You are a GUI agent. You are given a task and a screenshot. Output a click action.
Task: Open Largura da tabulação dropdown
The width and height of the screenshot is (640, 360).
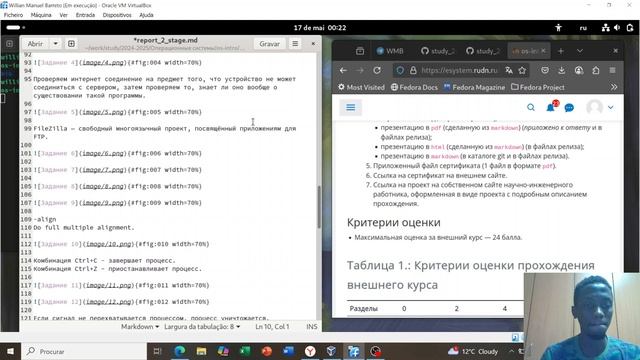pyautogui.click(x=202, y=327)
